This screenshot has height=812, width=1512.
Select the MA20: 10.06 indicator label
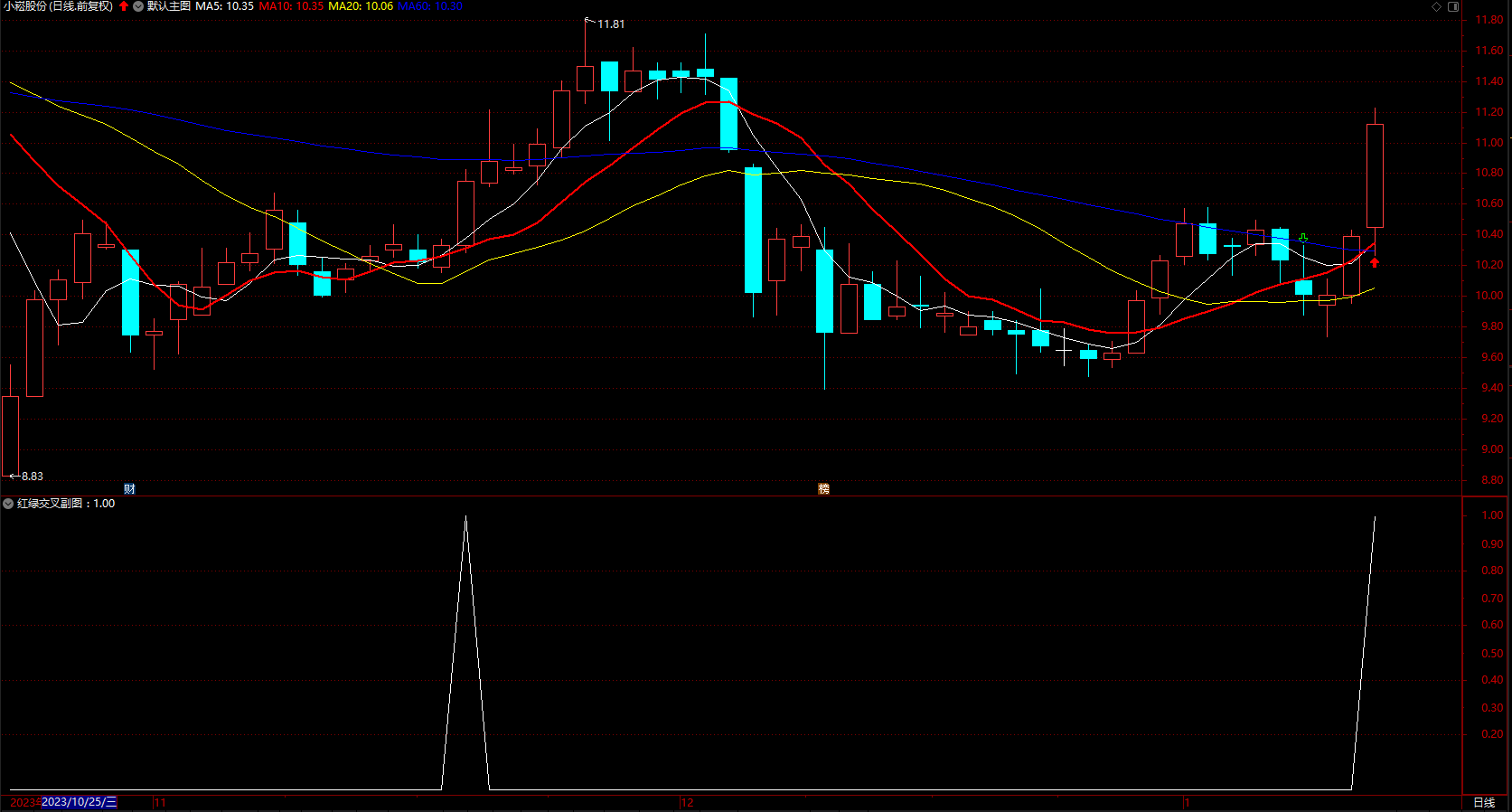pos(361,6)
